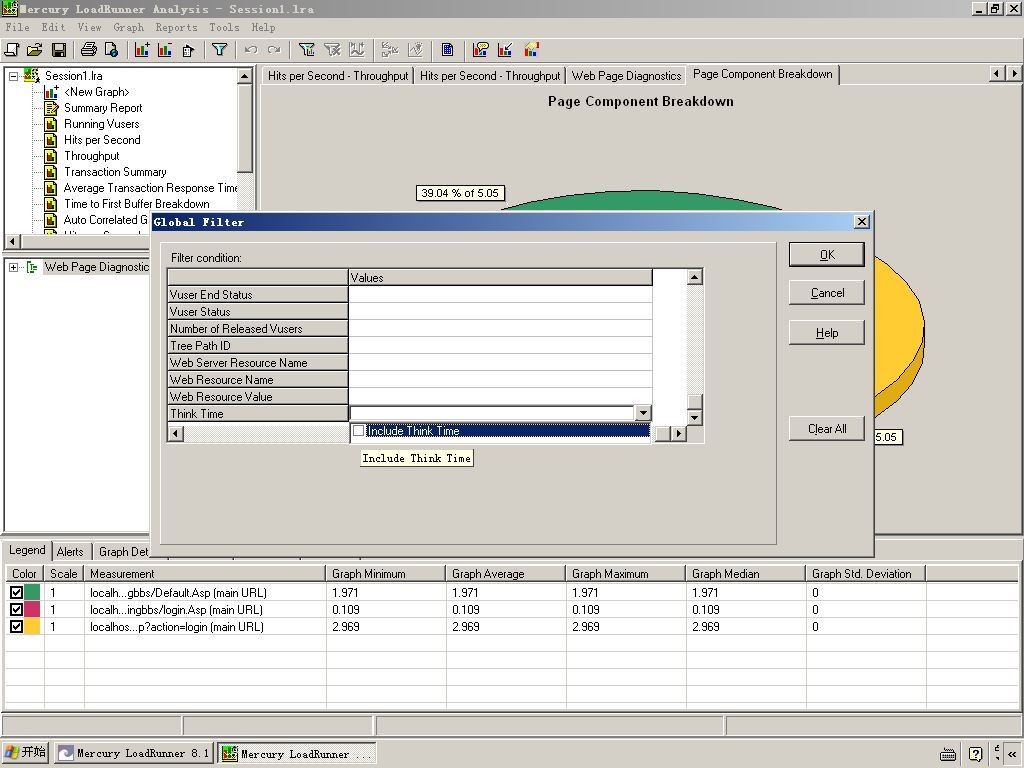Click the View Raw Data icon
Viewport: 1024px width, 768px height.
click(447, 50)
